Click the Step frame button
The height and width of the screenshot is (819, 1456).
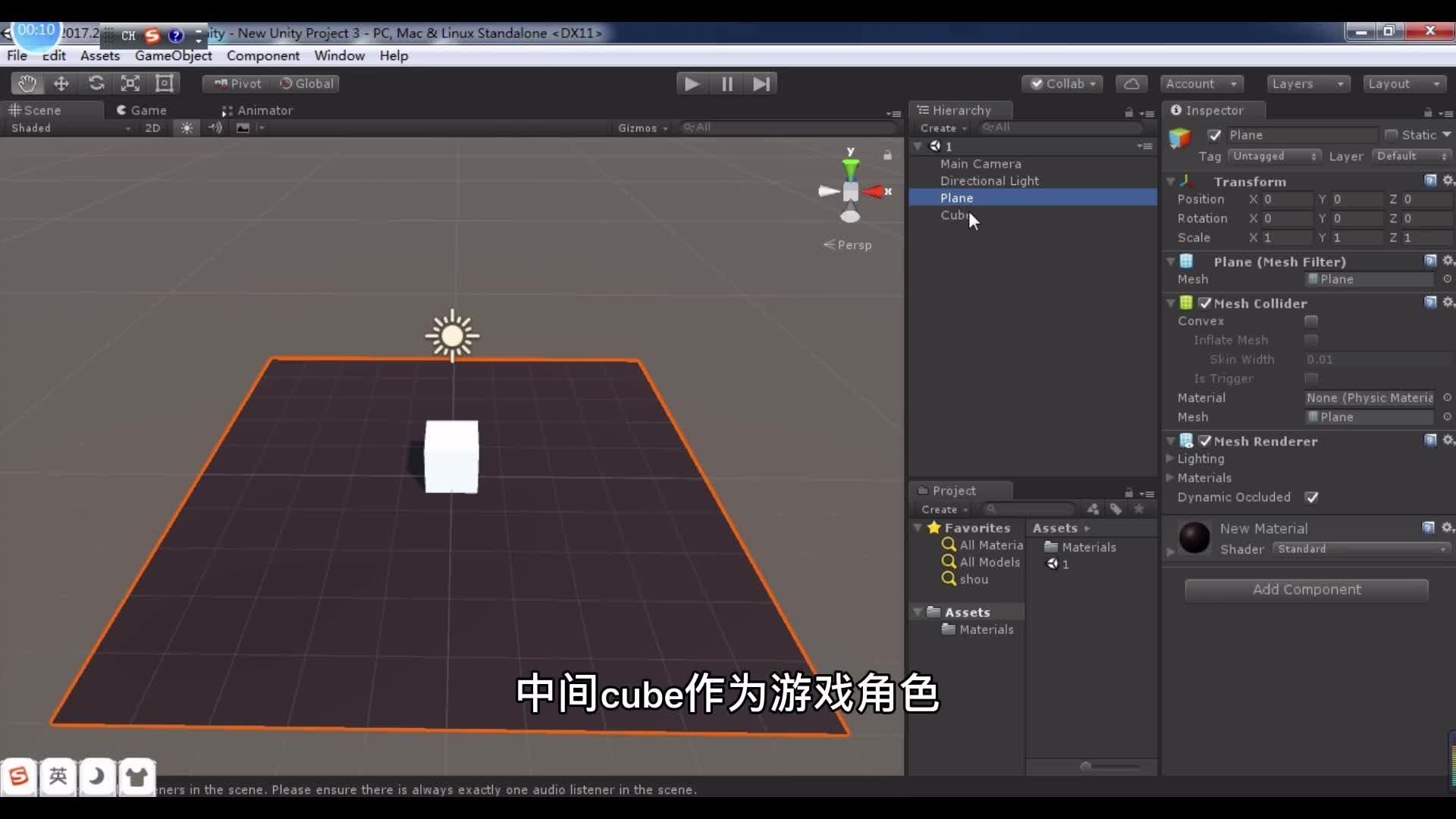(x=761, y=83)
